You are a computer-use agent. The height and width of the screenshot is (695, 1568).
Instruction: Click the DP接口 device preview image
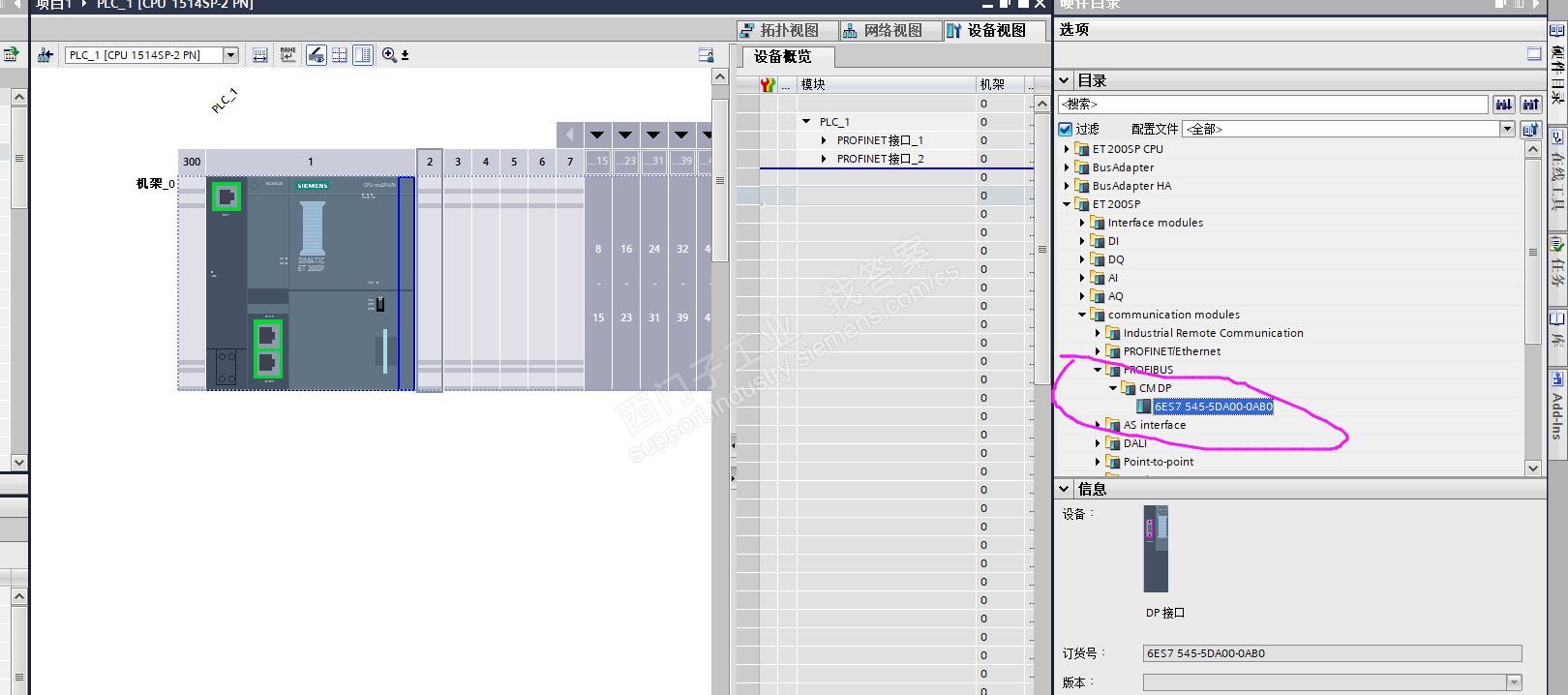pos(1156,548)
